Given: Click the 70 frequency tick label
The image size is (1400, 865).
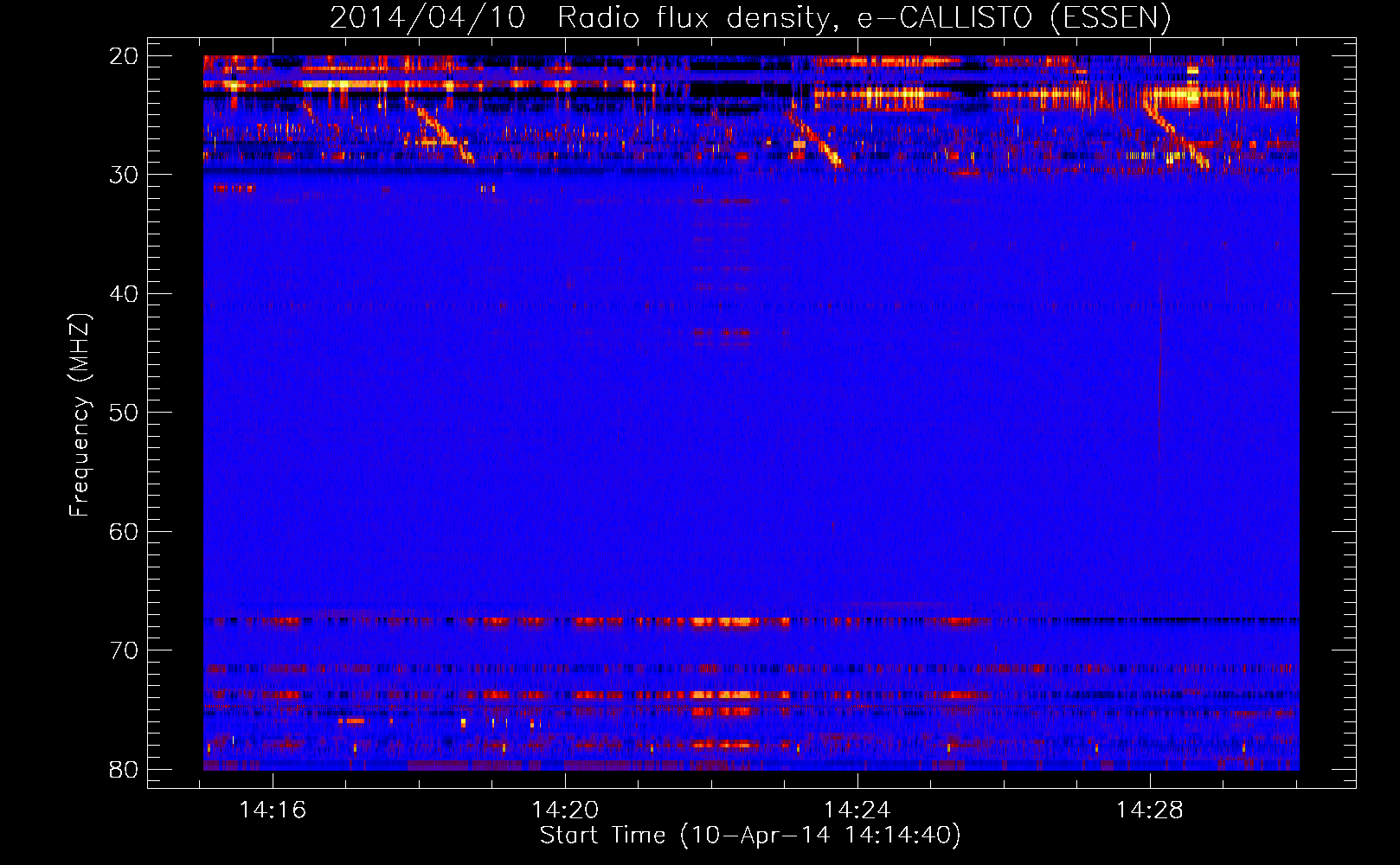Looking at the screenshot, I should [x=124, y=650].
